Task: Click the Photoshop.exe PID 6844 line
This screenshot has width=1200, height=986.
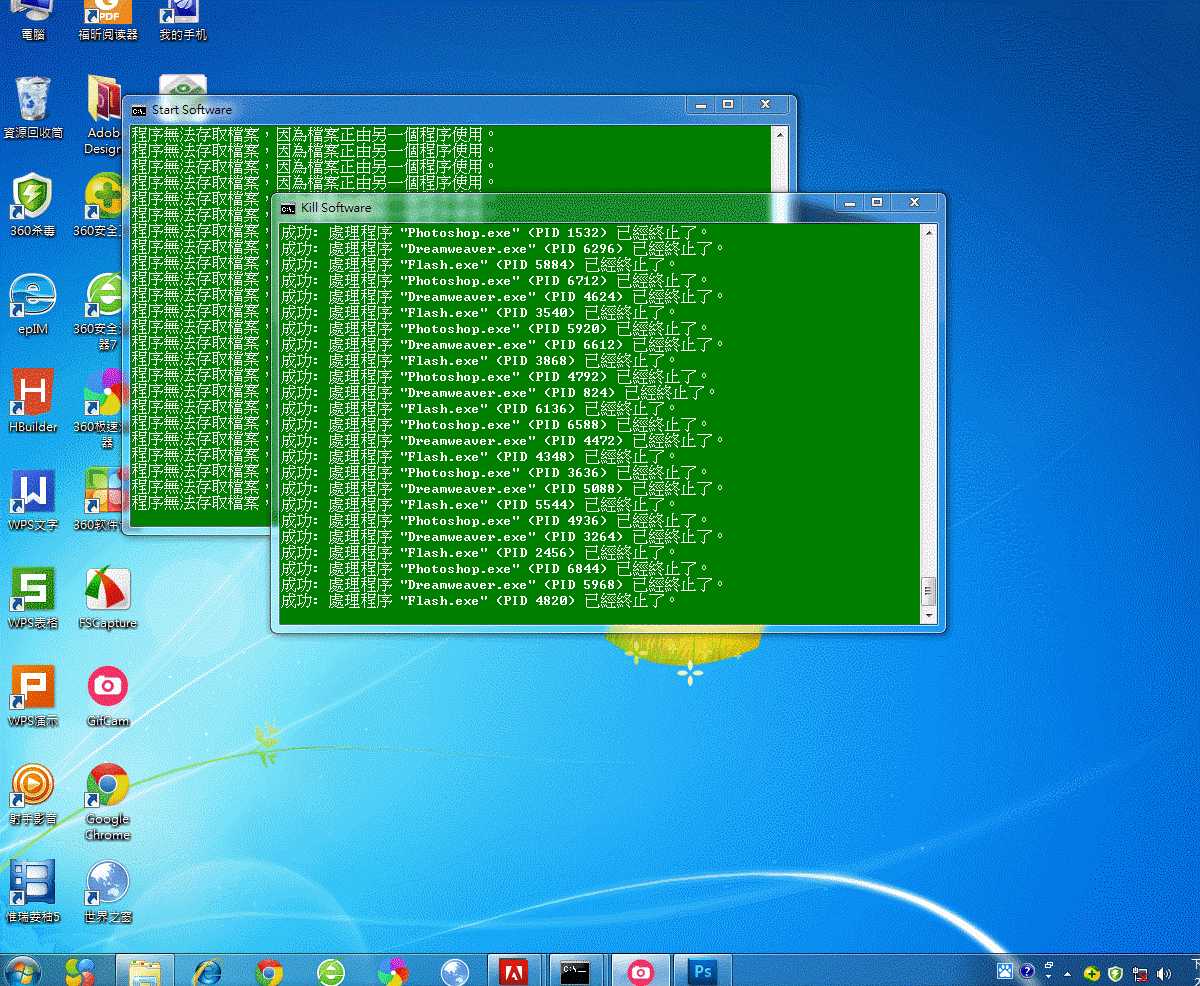Action: (494, 569)
